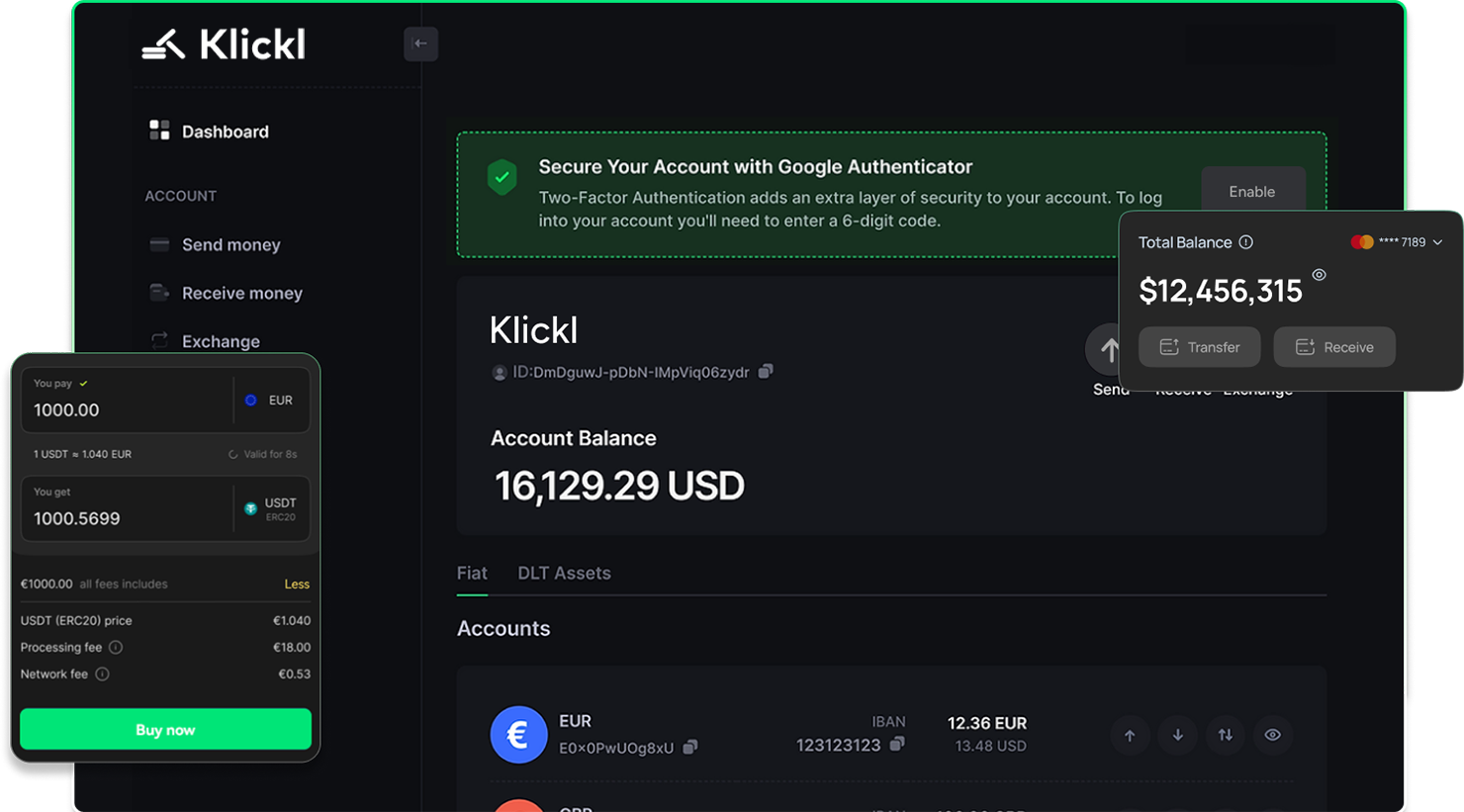
Task: Click the Account Balance 16,129.29 USD
Action: click(x=619, y=486)
